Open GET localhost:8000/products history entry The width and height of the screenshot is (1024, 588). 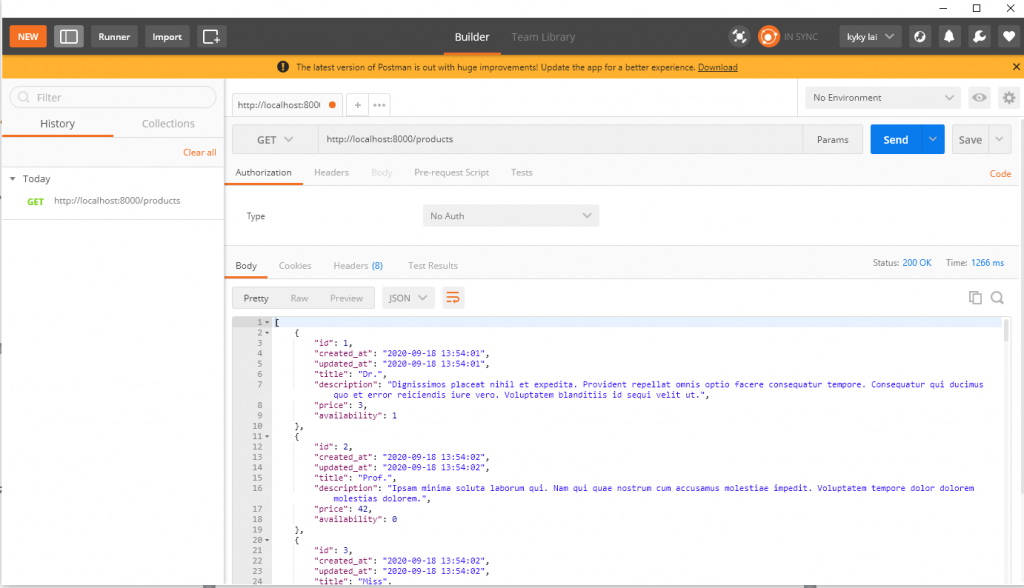[113, 201]
